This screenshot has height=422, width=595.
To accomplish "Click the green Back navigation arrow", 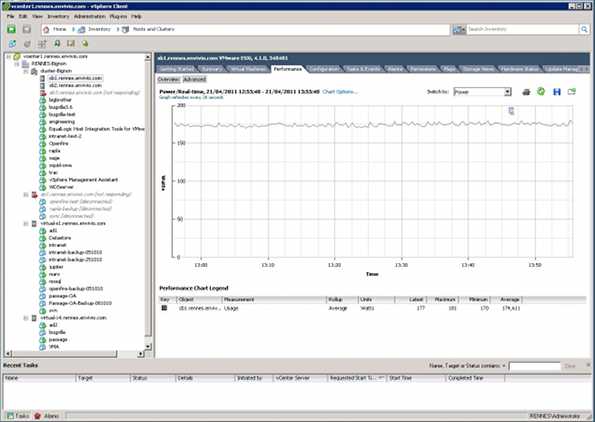I will click(11, 29).
